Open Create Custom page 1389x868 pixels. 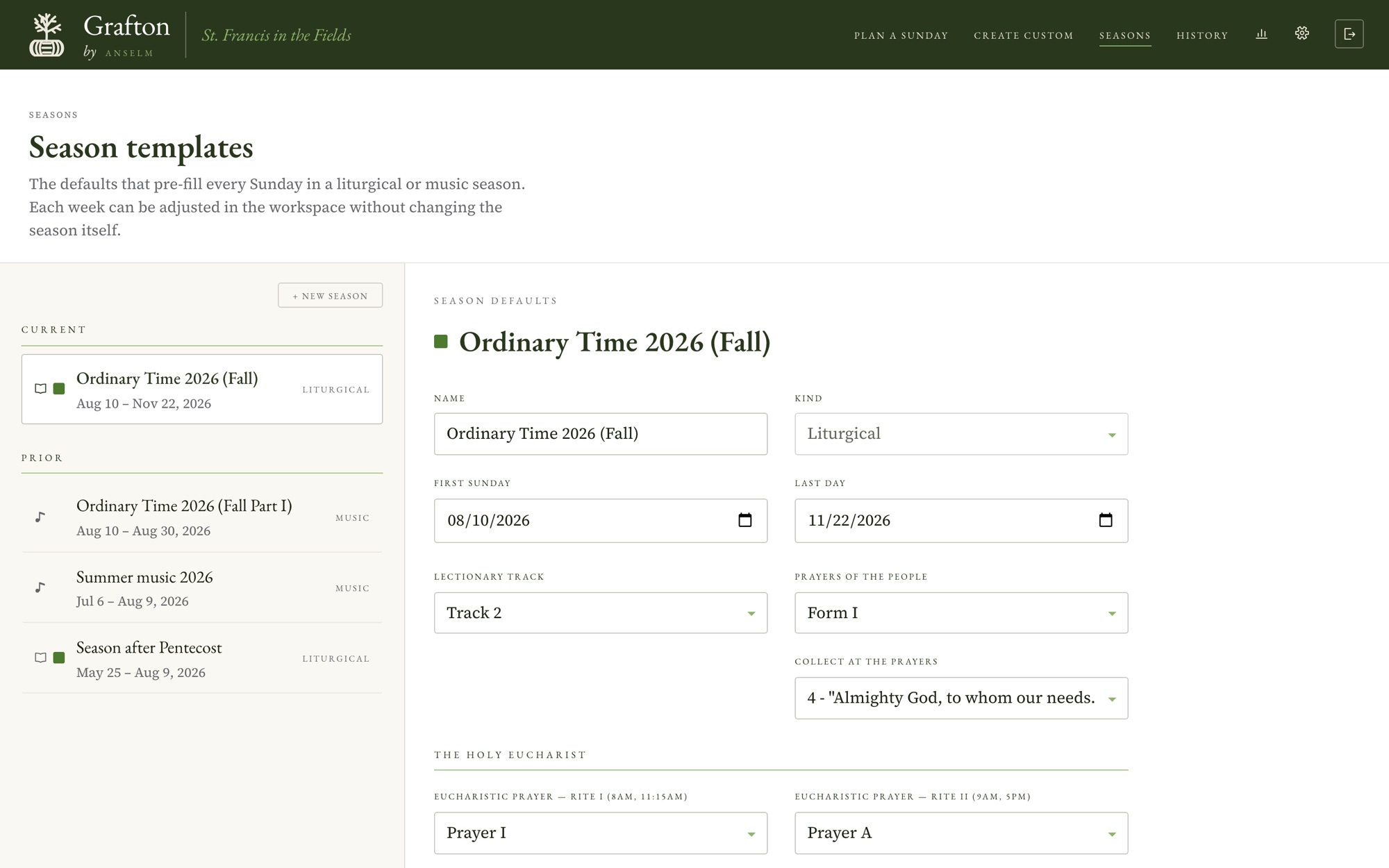pyautogui.click(x=1023, y=35)
